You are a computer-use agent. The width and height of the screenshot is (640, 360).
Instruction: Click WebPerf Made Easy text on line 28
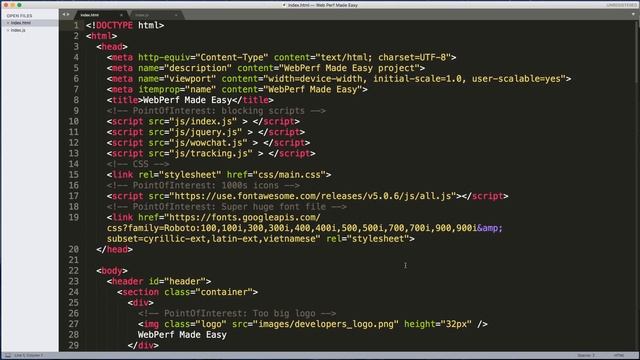(182, 335)
